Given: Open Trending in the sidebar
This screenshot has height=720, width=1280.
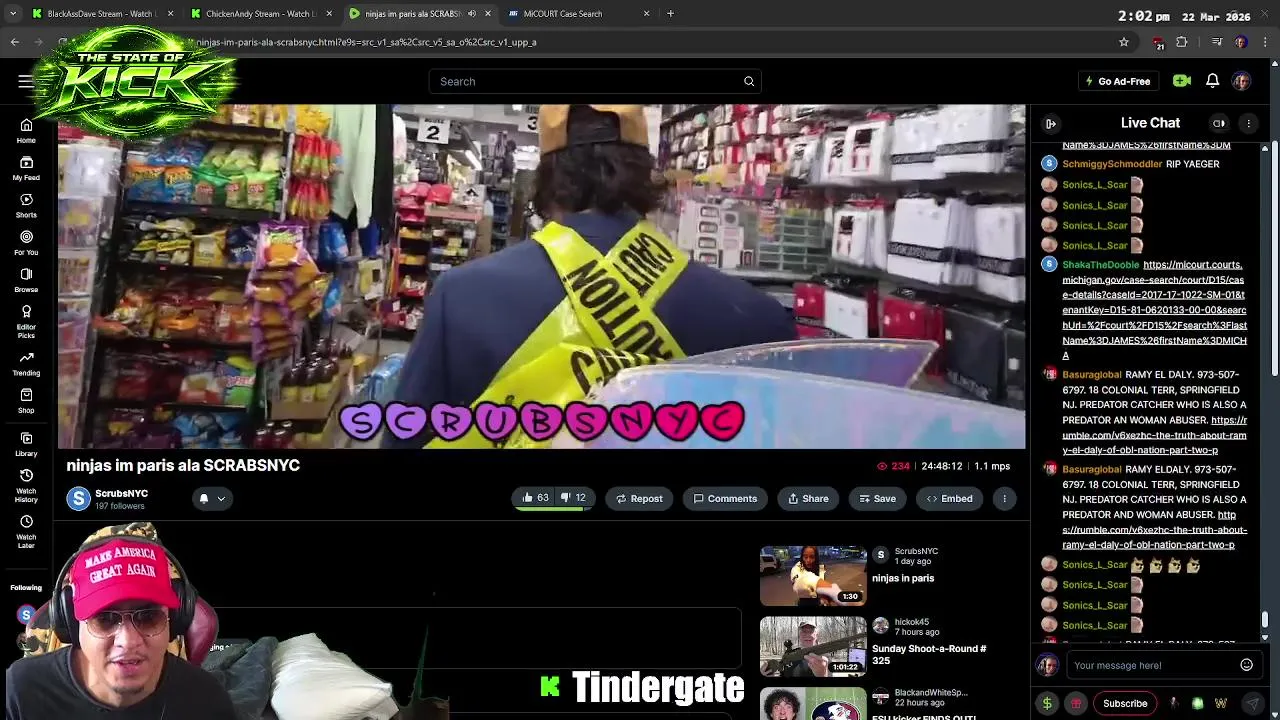Looking at the screenshot, I should click(26, 363).
